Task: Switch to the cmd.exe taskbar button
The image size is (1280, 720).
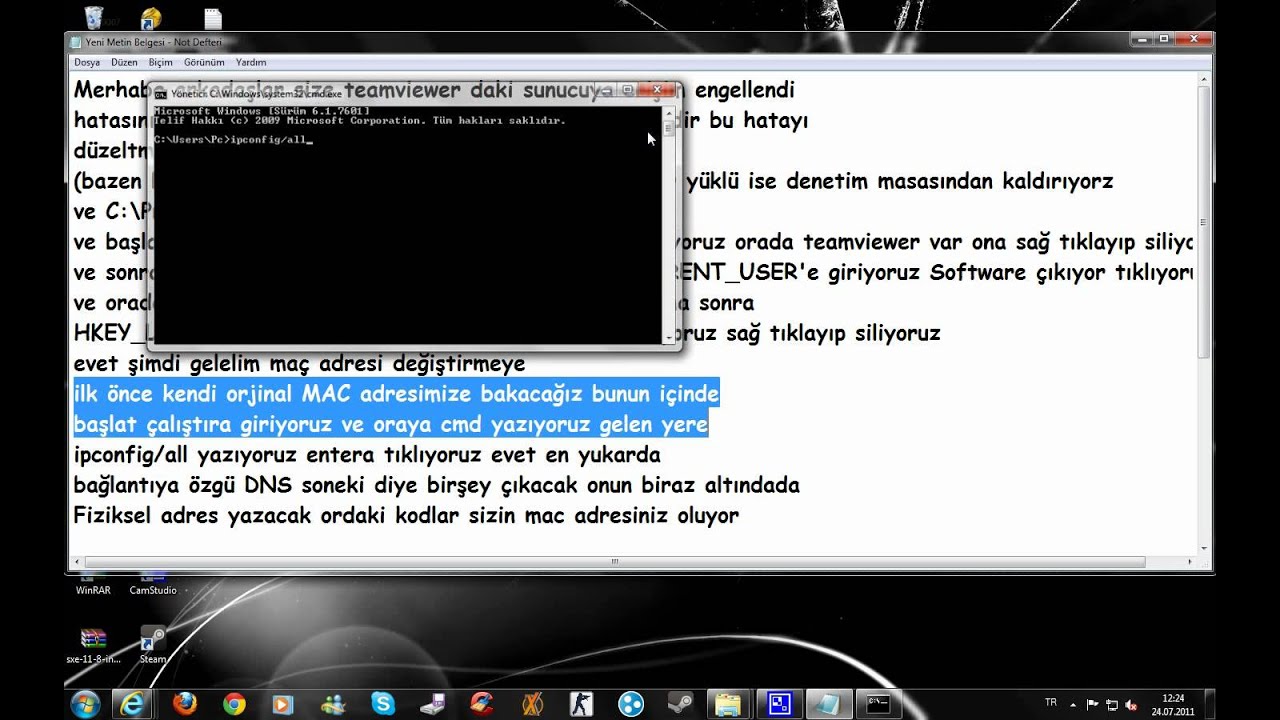Action: 880,704
